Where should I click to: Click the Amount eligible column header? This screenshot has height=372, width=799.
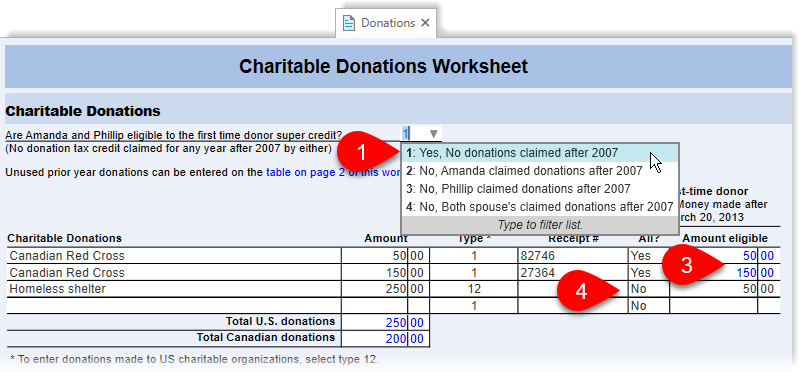[725, 238]
